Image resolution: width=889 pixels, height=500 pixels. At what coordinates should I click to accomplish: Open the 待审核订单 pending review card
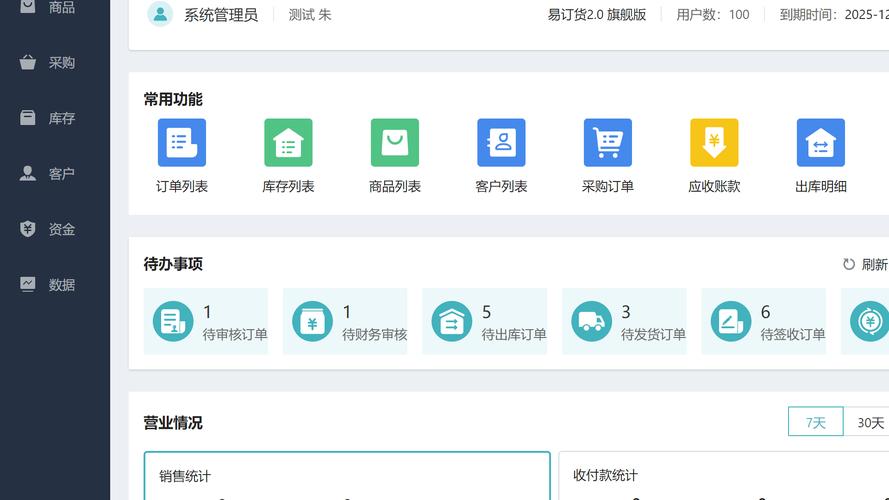pos(206,322)
